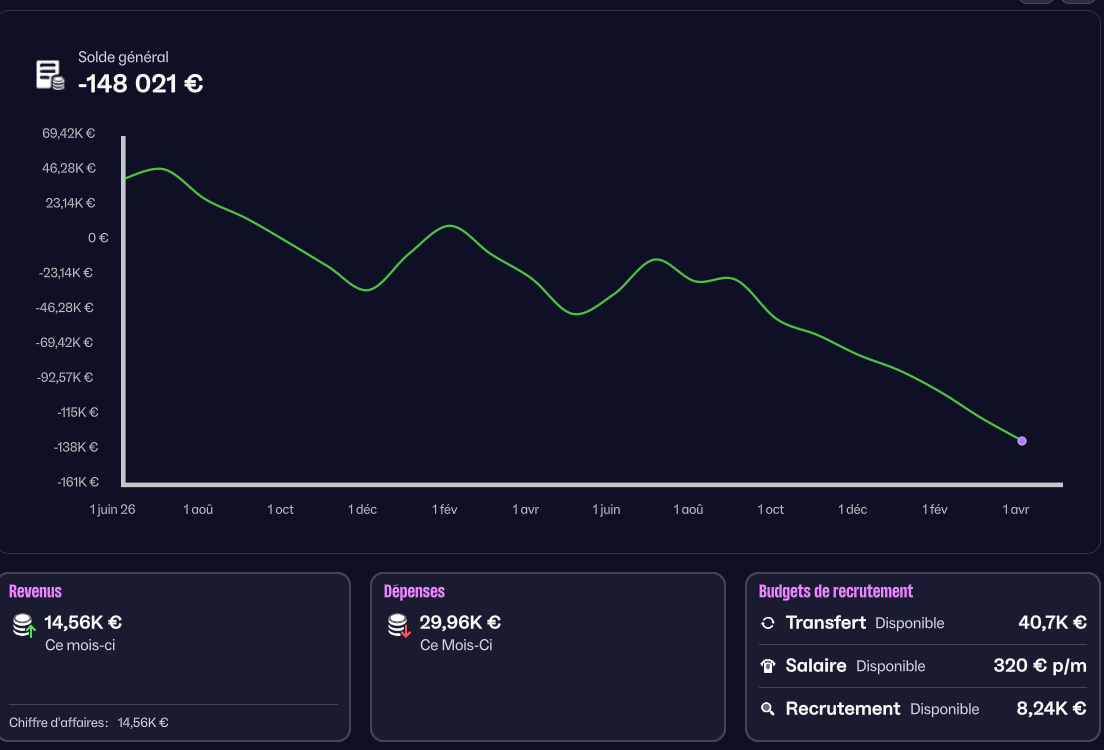
Task: Click the 0 € axis label on graph
Action: tap(98, 238)
